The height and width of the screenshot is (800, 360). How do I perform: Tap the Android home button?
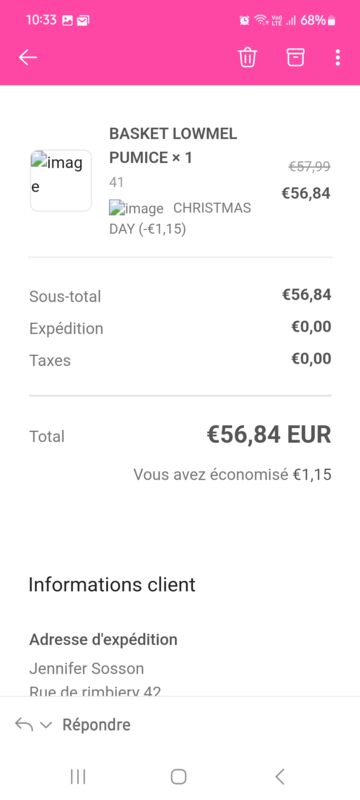pos(178,777)
